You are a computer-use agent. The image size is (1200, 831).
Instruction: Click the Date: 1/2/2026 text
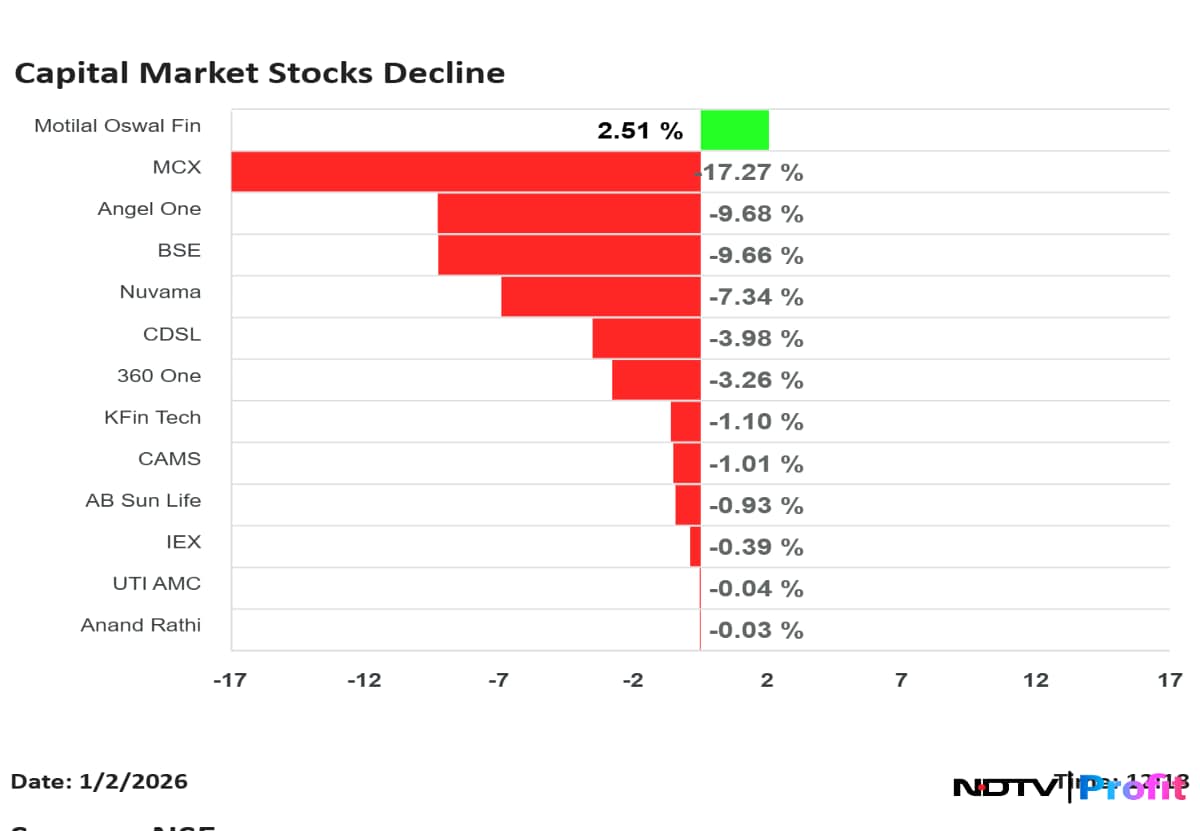click(x=99, y=782)
